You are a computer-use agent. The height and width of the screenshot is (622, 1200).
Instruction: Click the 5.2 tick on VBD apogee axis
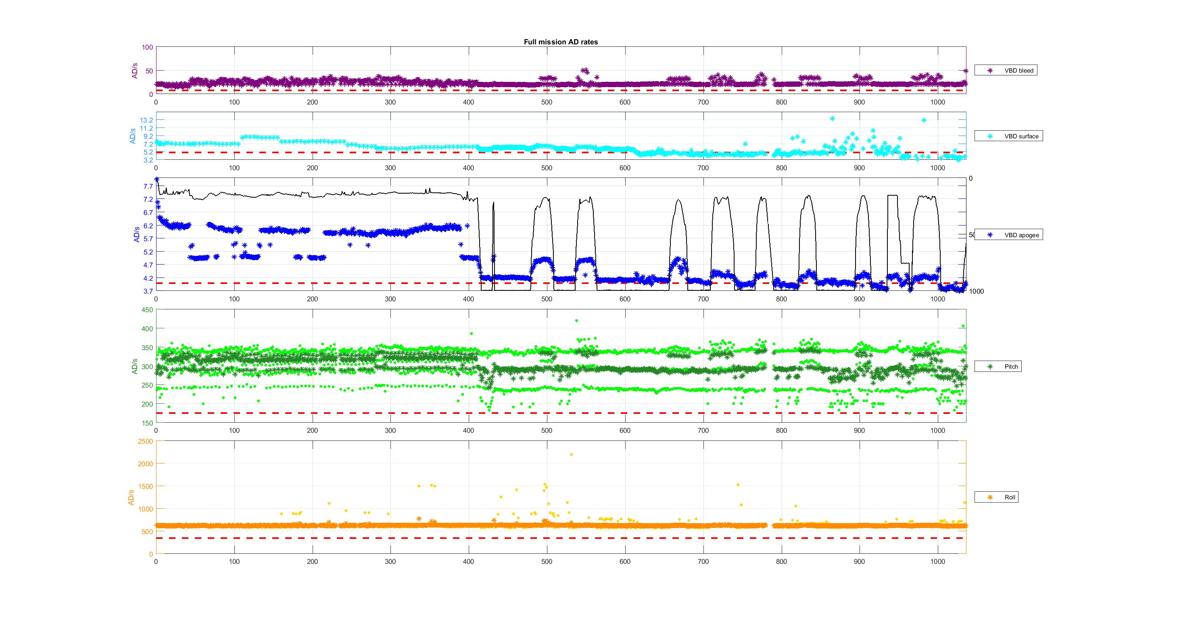[x=148, y=252]
